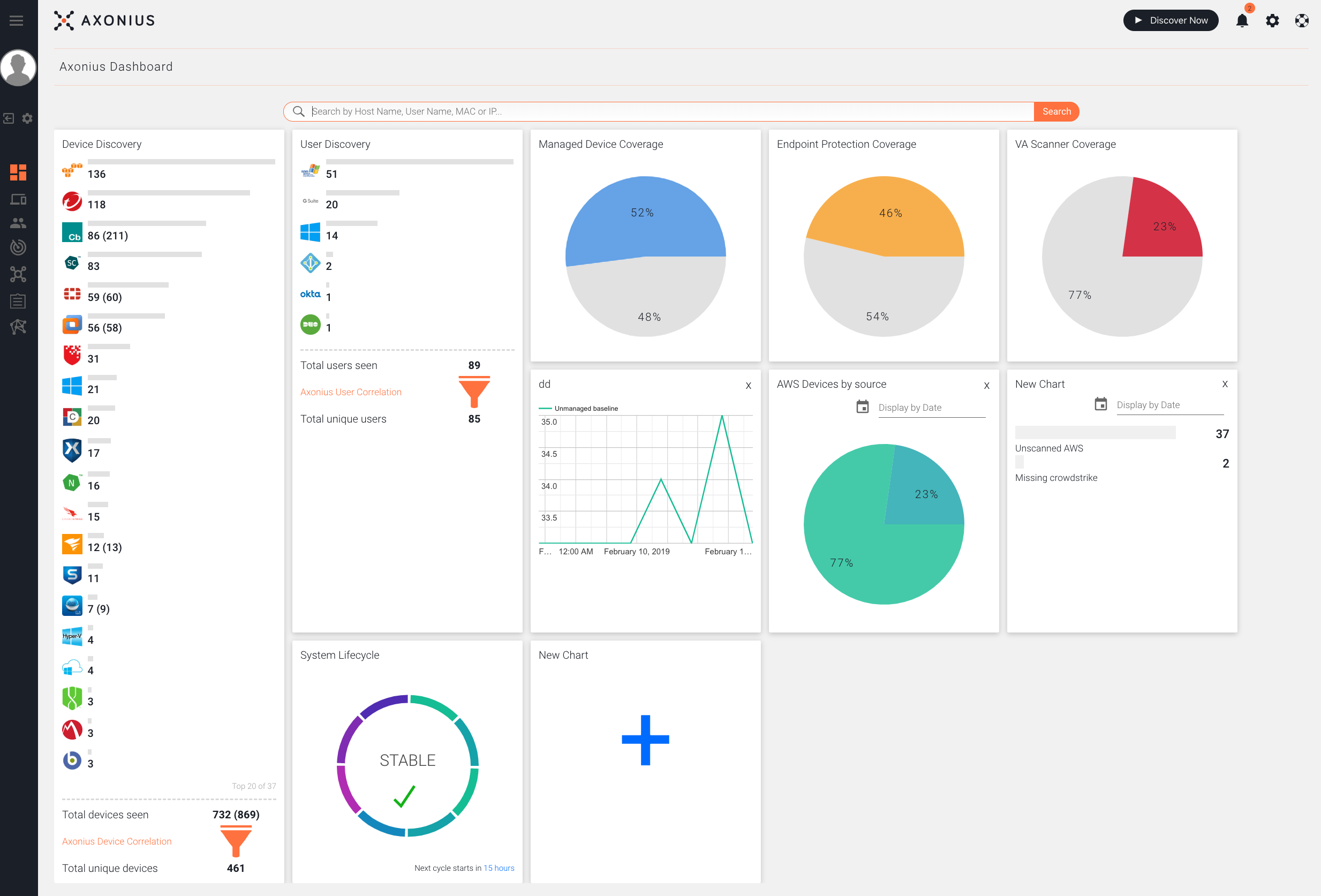Open Adapters network icon in sidebar
Image resolution: width=1321 pixels, height=896 pixels.
(18, 274)
